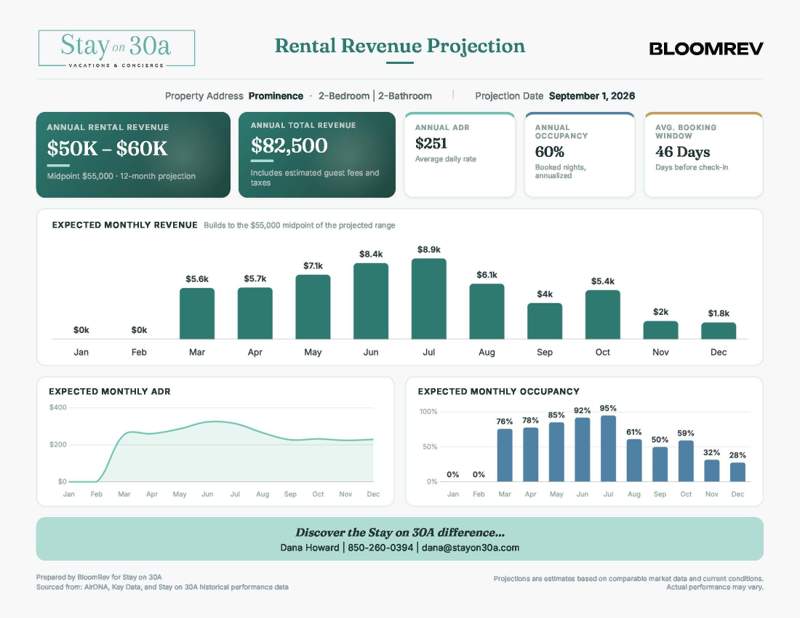800x618 pixels.
Task: Click the Rental Revenue Projection title
Action: 400,46
